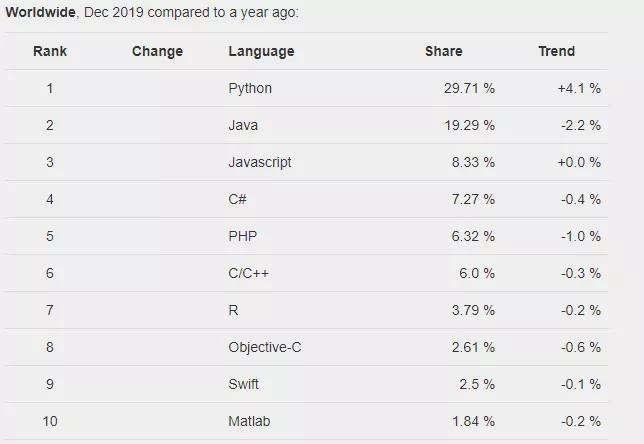Click the Matlab language entry
The height and width of the screenshot is (444, 644).
(249, 421)
